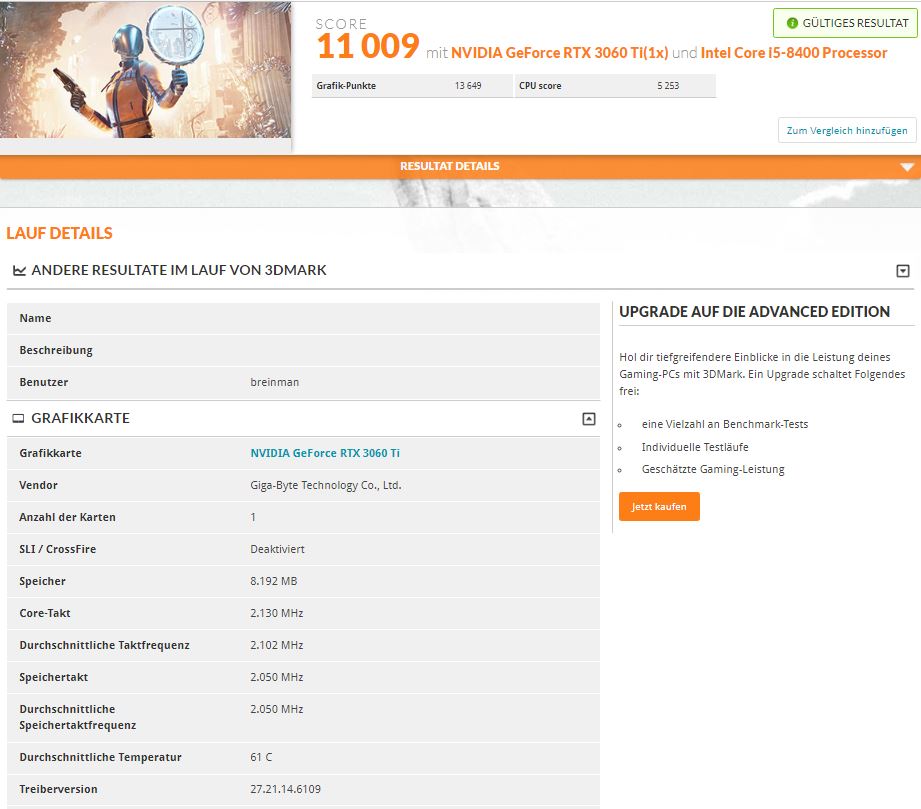Select Core-Takt value 2.130 MHz

pyautogui.click(x=277, y=613)
